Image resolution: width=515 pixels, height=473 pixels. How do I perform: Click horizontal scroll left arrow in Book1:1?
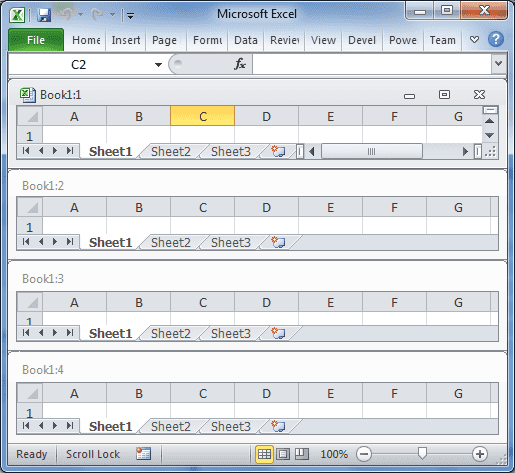[312, 152]
